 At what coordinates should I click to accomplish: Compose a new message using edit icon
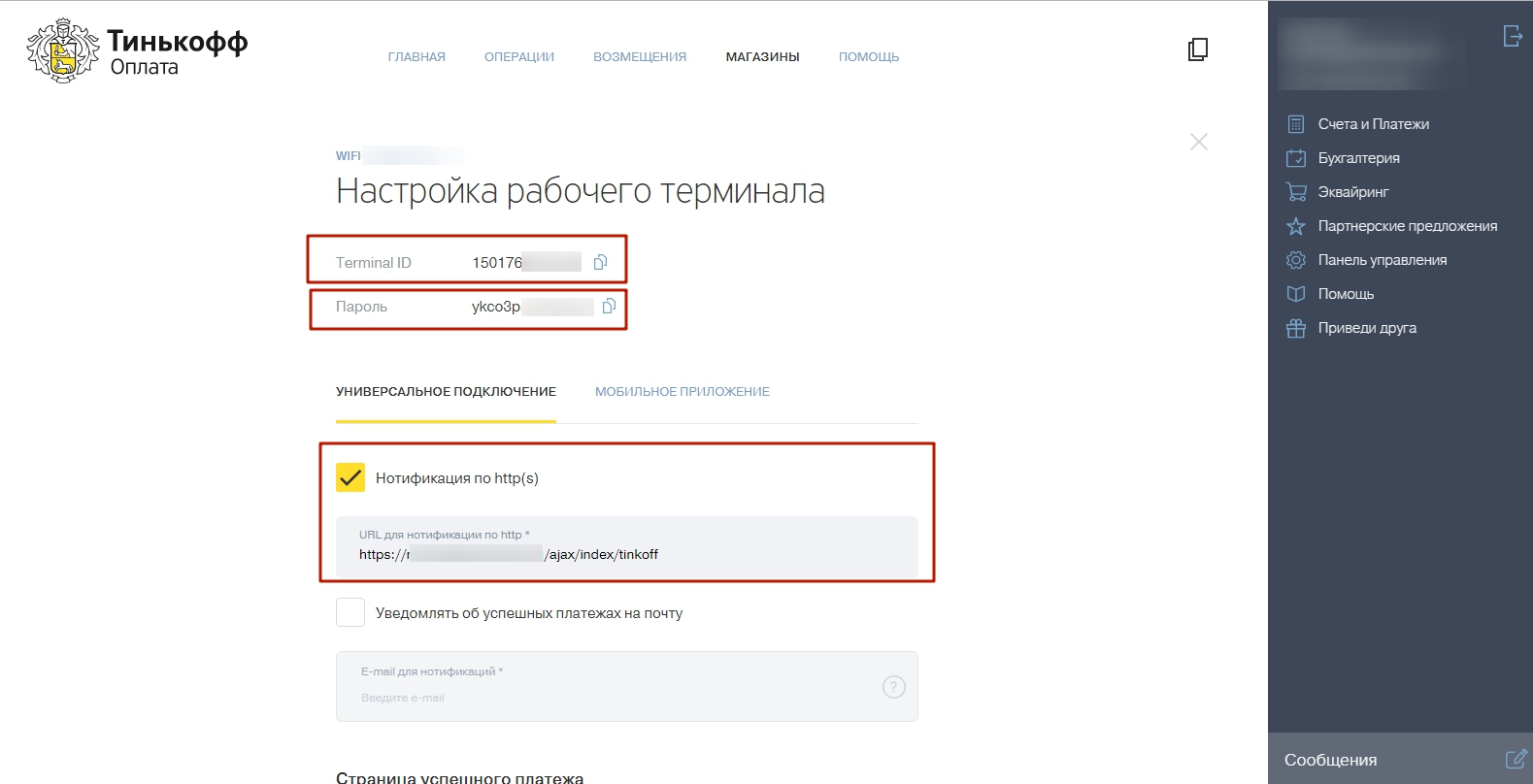1515,759
